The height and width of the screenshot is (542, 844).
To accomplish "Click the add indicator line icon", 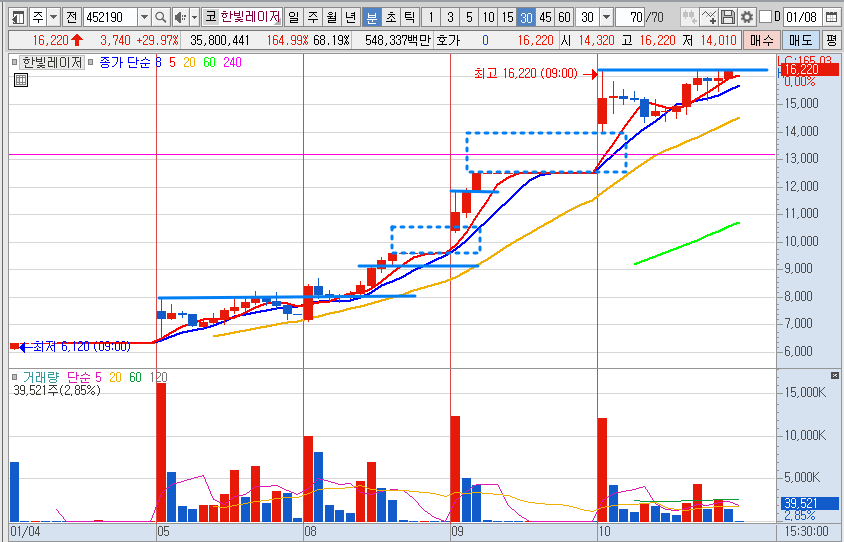I will (709, 17).
